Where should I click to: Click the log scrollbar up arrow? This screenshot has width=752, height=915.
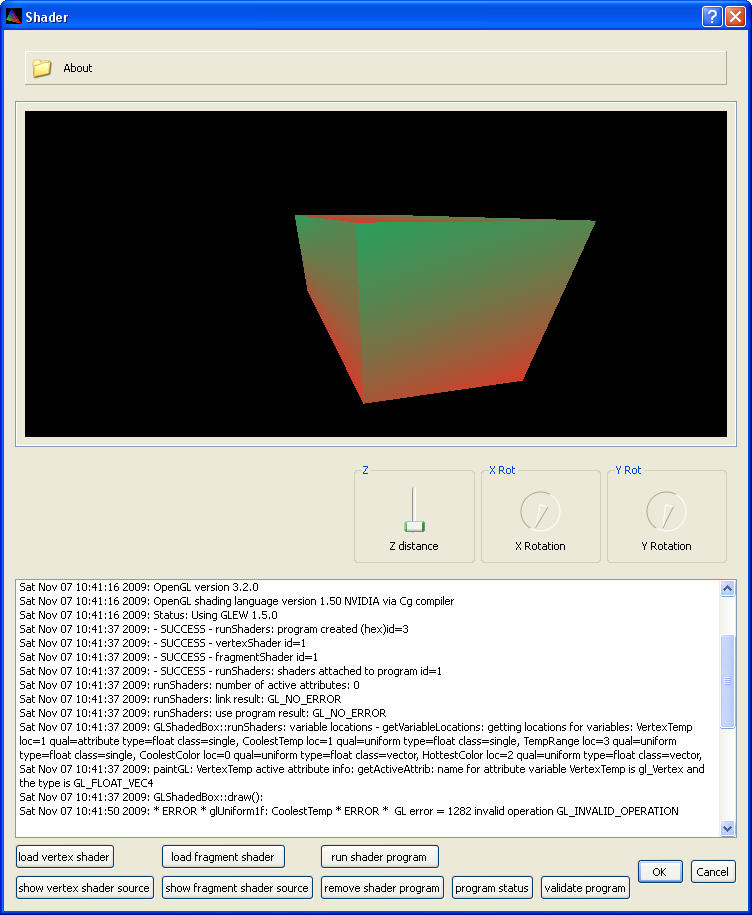point(727,588)
